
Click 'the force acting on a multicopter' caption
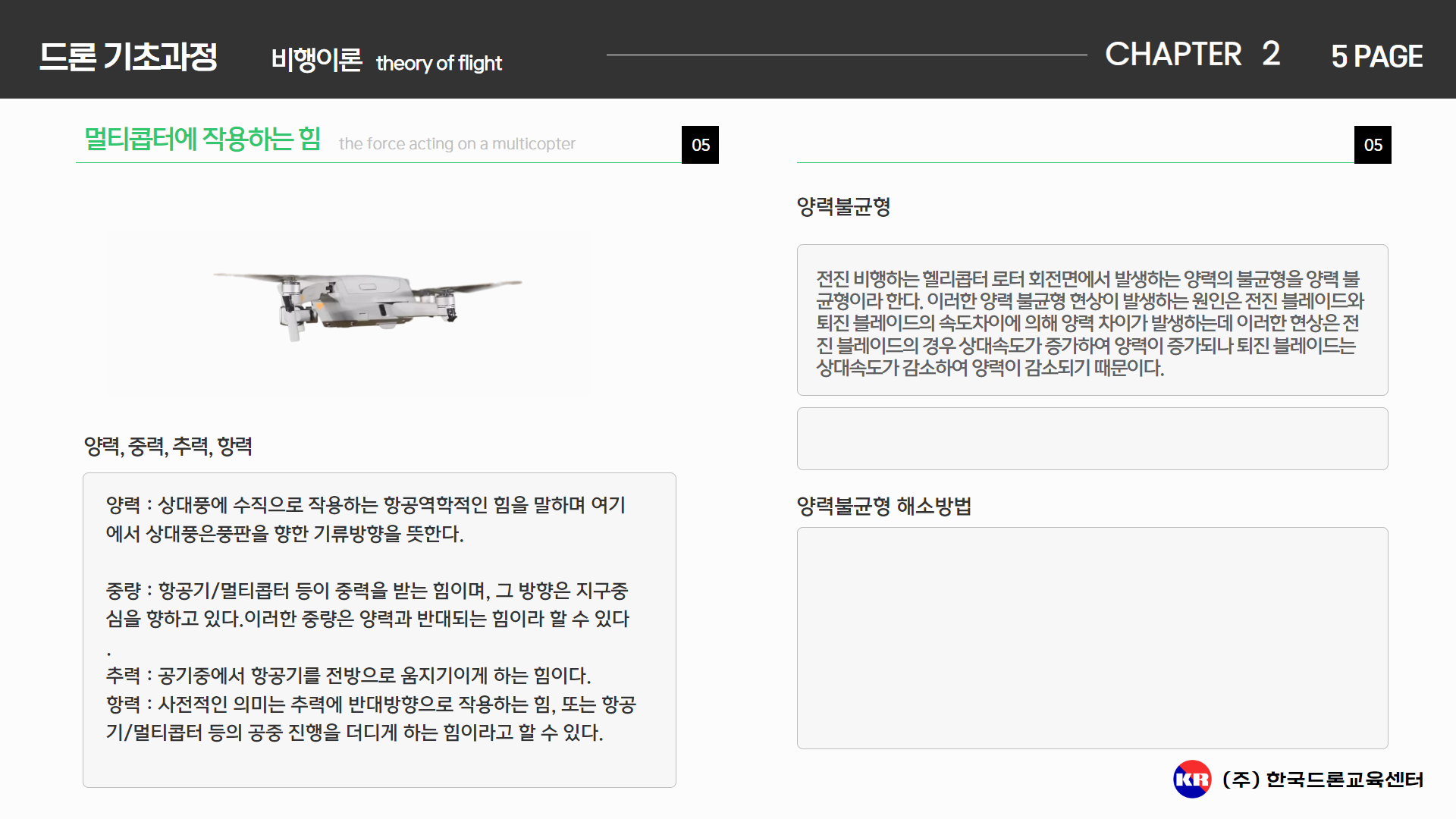point(457,143)
